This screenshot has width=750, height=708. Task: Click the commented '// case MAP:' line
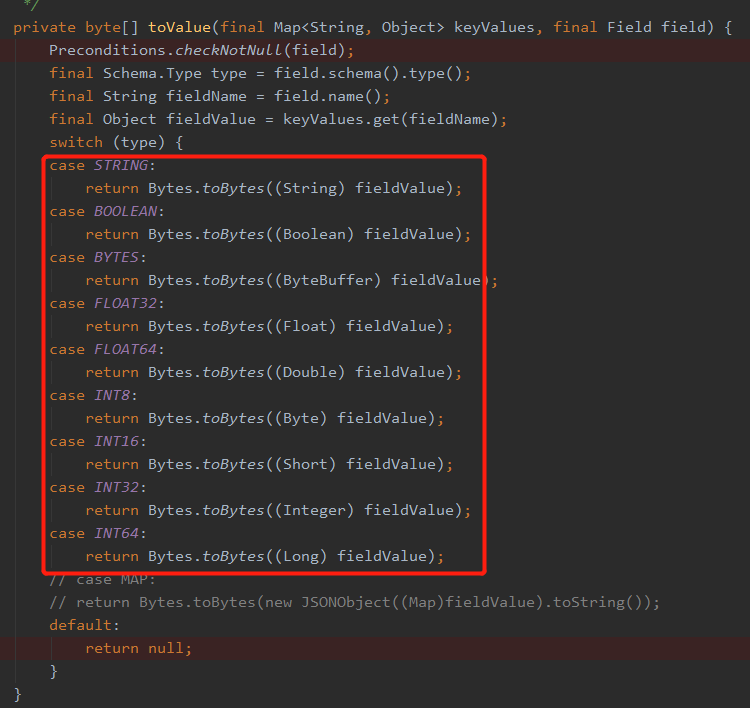(102, 579)
